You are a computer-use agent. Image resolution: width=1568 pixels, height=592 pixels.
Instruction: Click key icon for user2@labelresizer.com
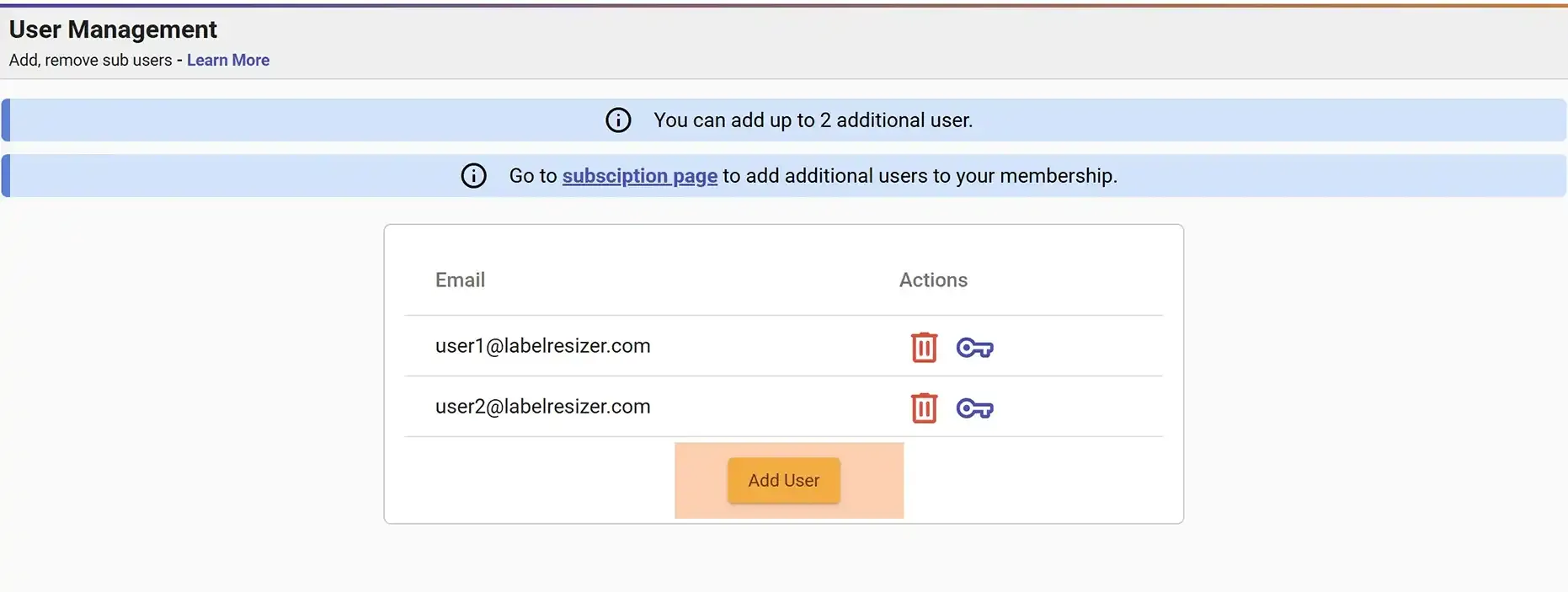click(x=975, y=408)
